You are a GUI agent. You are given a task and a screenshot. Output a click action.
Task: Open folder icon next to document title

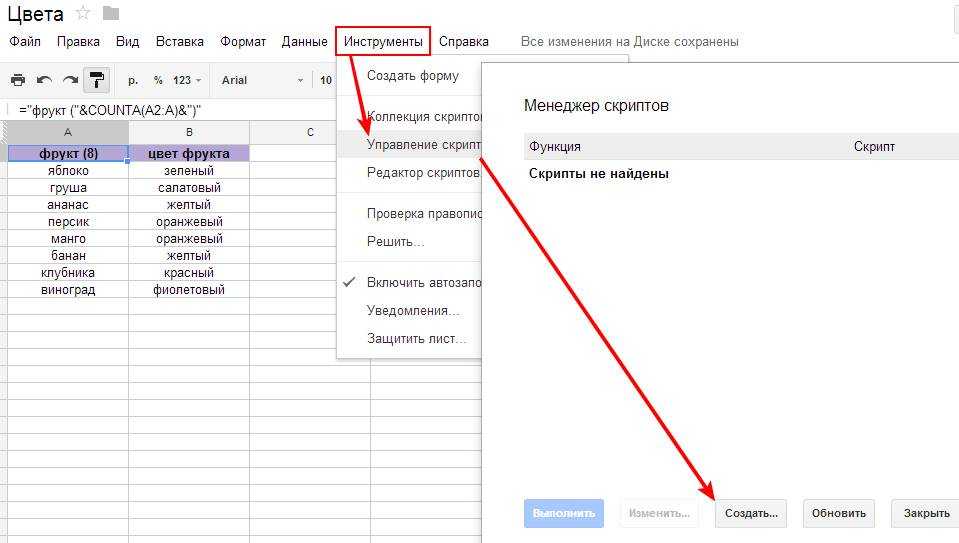(x=111, y=13)
